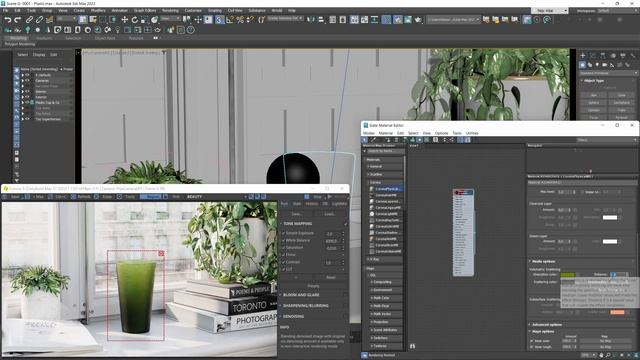The image size is (640, 360).
Task: Click the Undo arrow in main toolbar
Action: [8, 20]
